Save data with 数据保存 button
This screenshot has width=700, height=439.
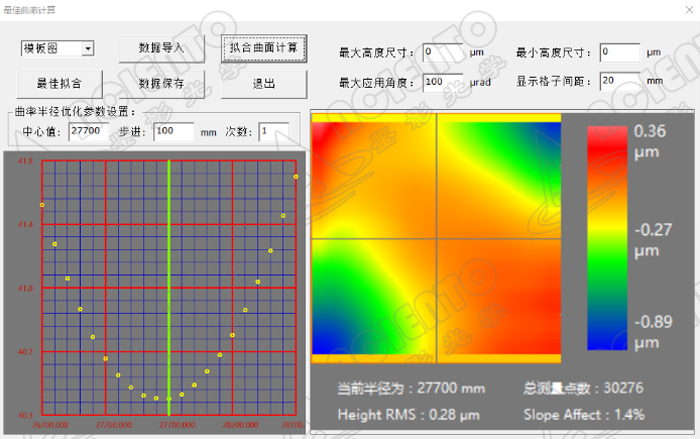click(x=161, y=83)
